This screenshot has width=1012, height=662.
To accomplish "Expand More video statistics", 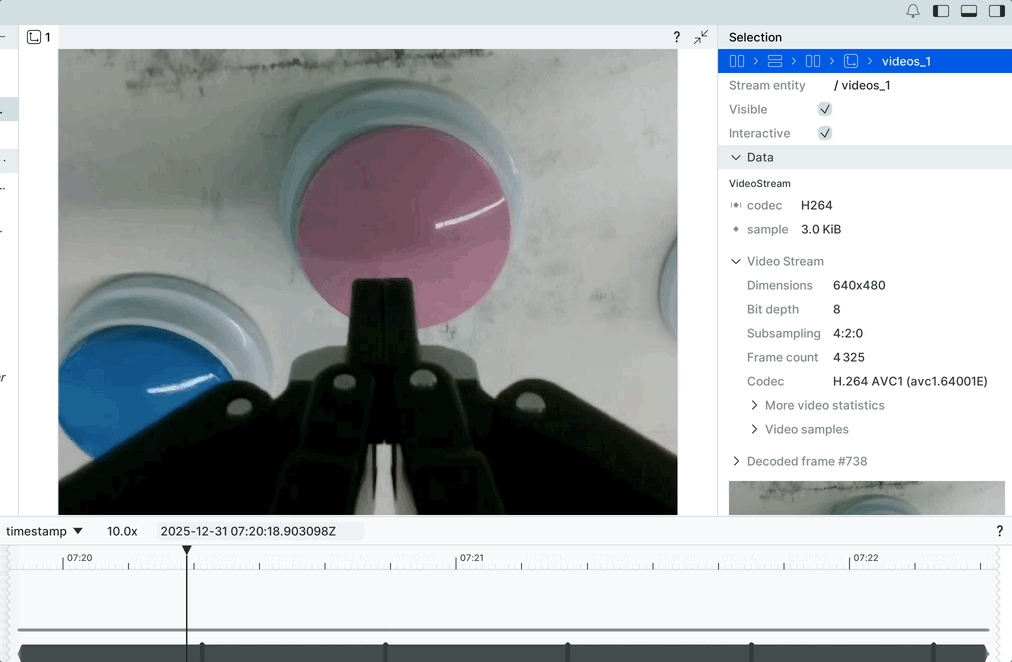I will pos(754,405).
